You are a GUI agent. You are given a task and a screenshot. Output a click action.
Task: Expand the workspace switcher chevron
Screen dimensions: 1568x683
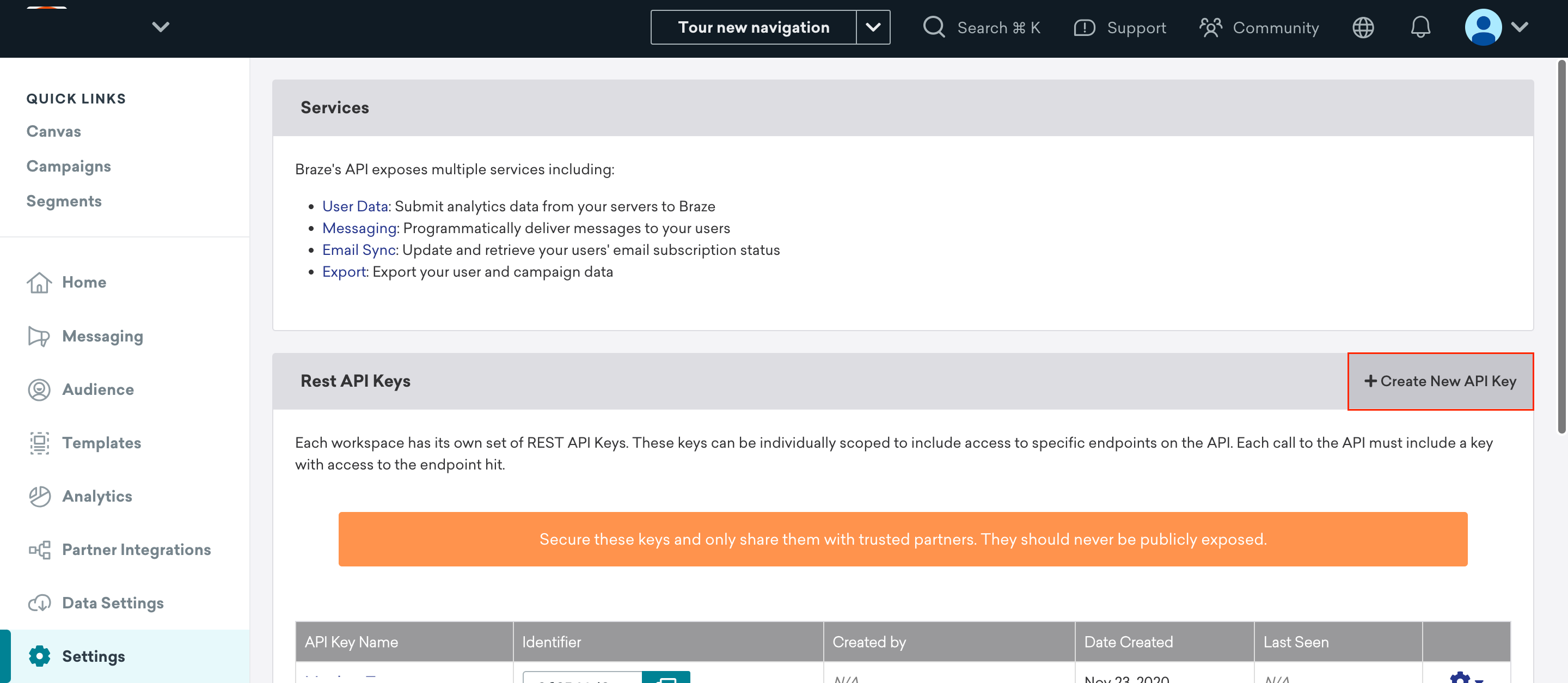tap(160, 27)
